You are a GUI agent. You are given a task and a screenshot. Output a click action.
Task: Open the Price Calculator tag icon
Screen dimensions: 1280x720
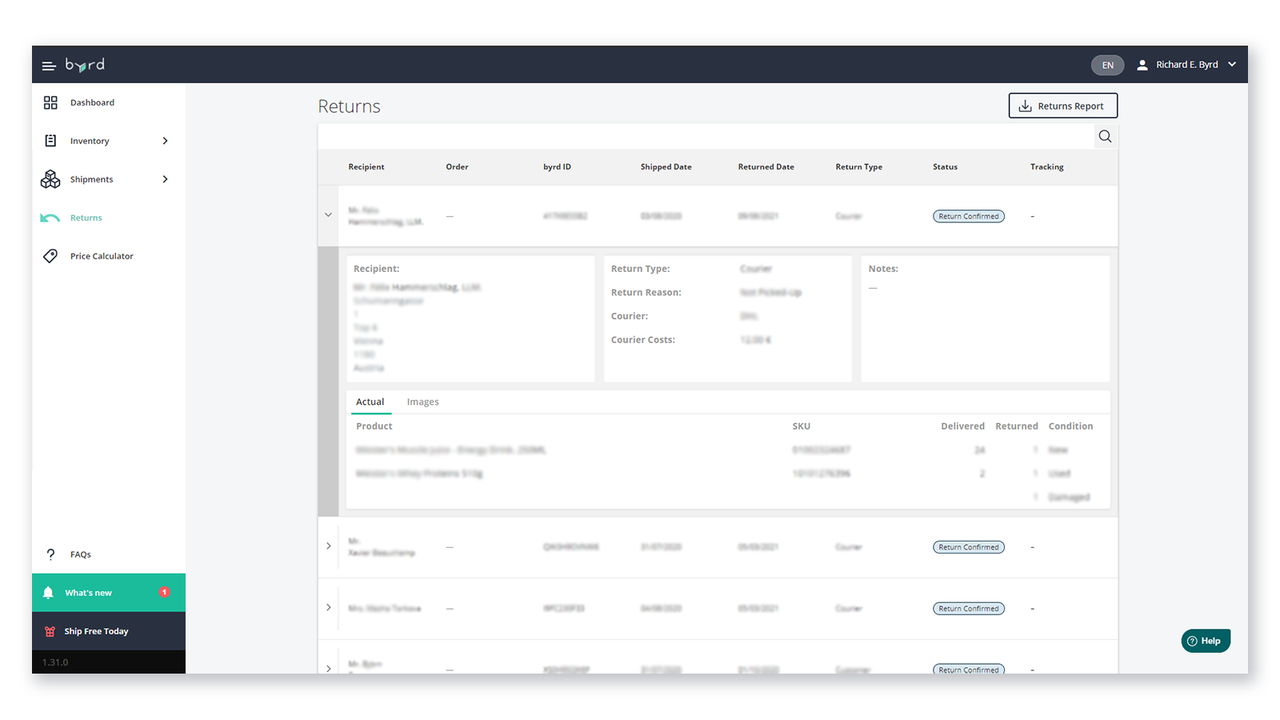[51, 255]
